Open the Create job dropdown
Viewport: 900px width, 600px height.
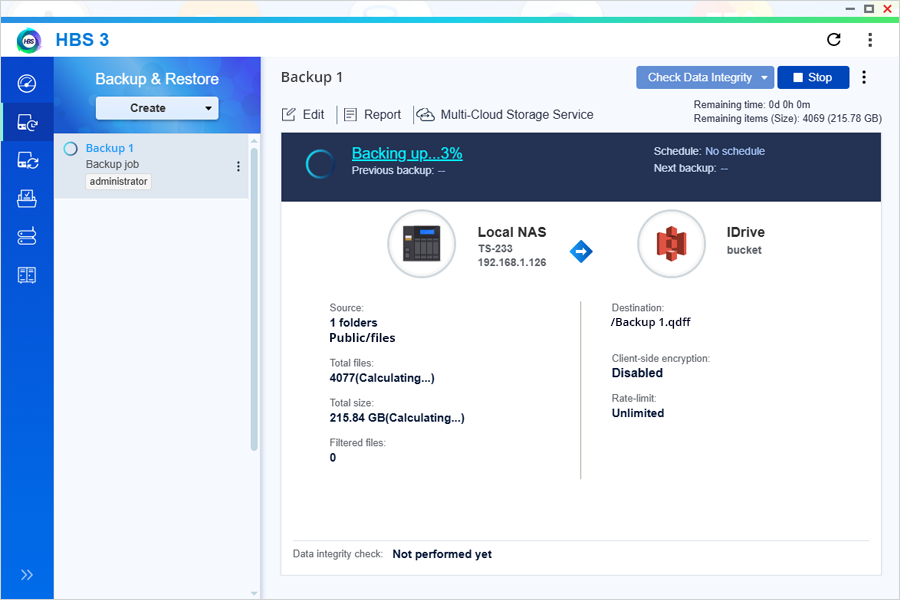[157, 108]
